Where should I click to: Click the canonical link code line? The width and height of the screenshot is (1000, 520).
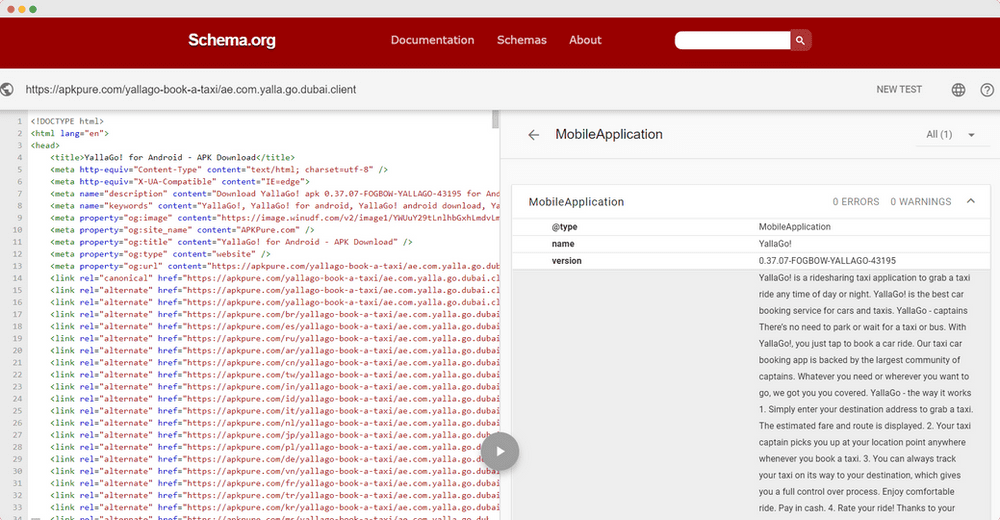275,278
